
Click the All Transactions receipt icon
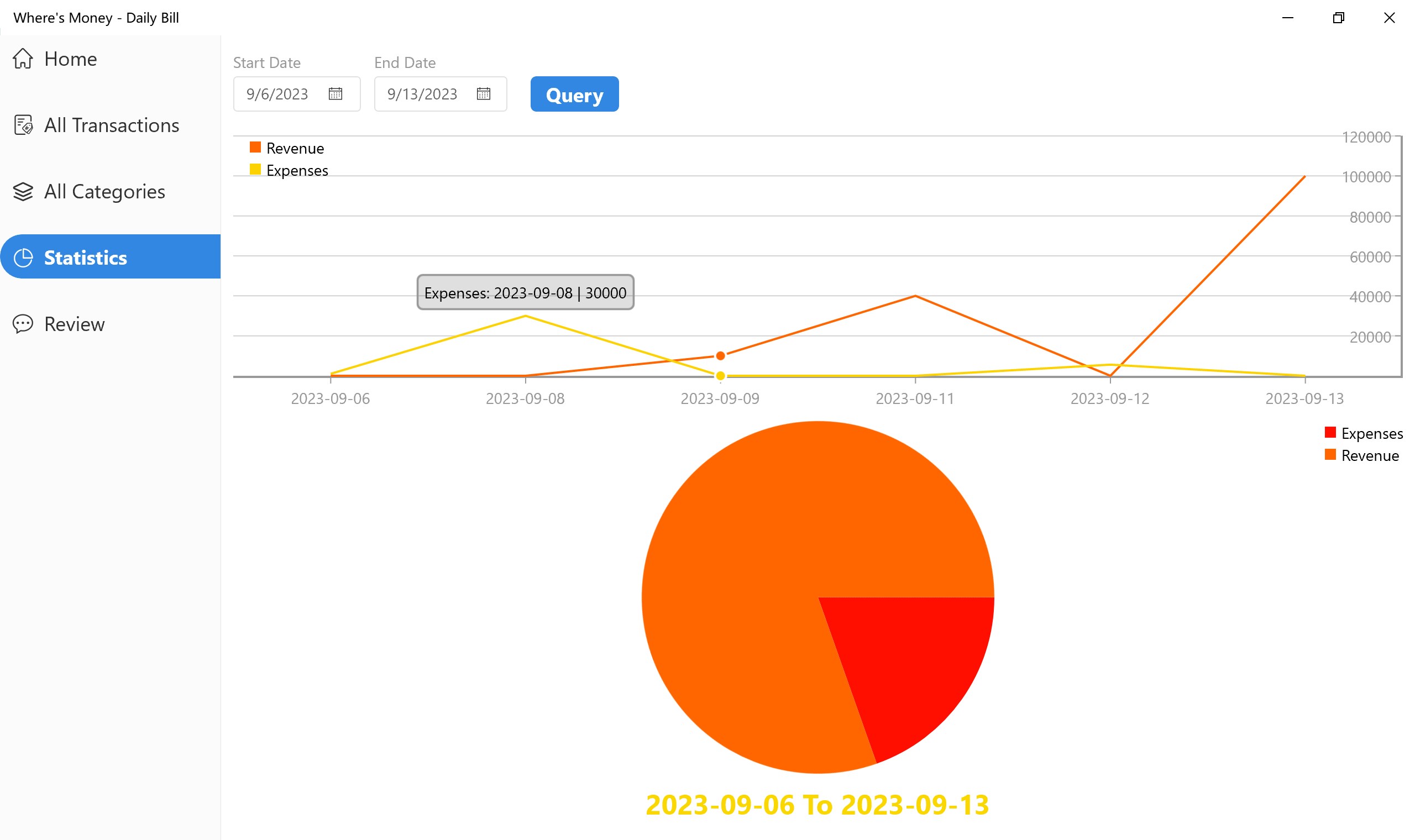[23, 125]
